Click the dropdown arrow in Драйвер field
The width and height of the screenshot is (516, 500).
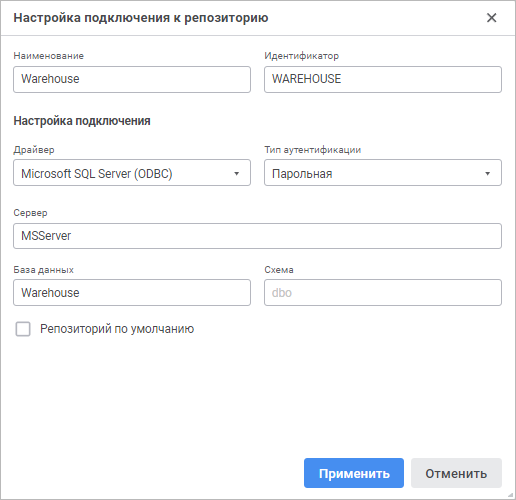pos(236,173)
